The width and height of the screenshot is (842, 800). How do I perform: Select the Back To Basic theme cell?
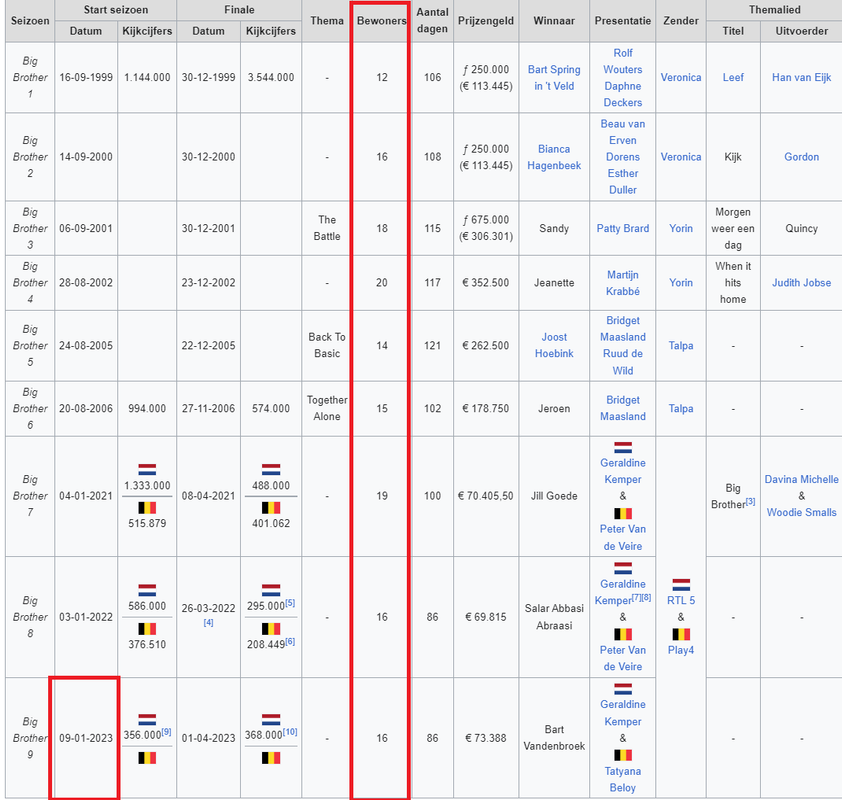pos(326,345)
